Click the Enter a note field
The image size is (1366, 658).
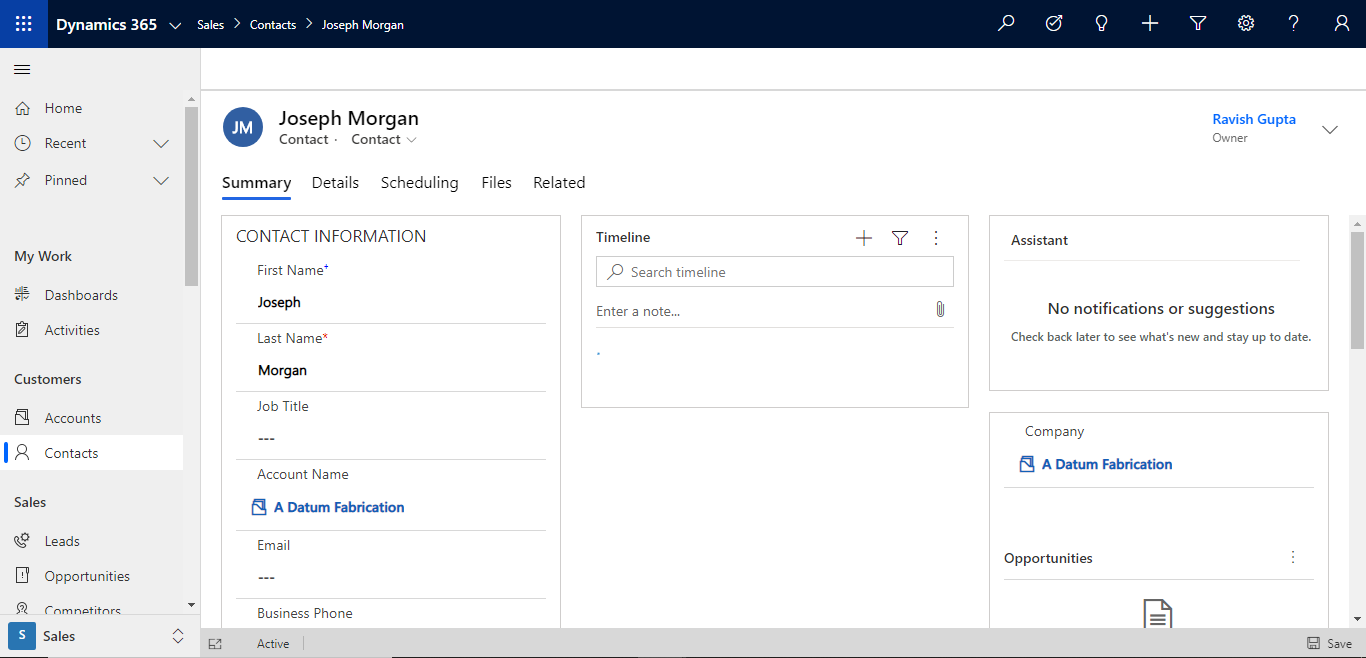click(763, 311)
